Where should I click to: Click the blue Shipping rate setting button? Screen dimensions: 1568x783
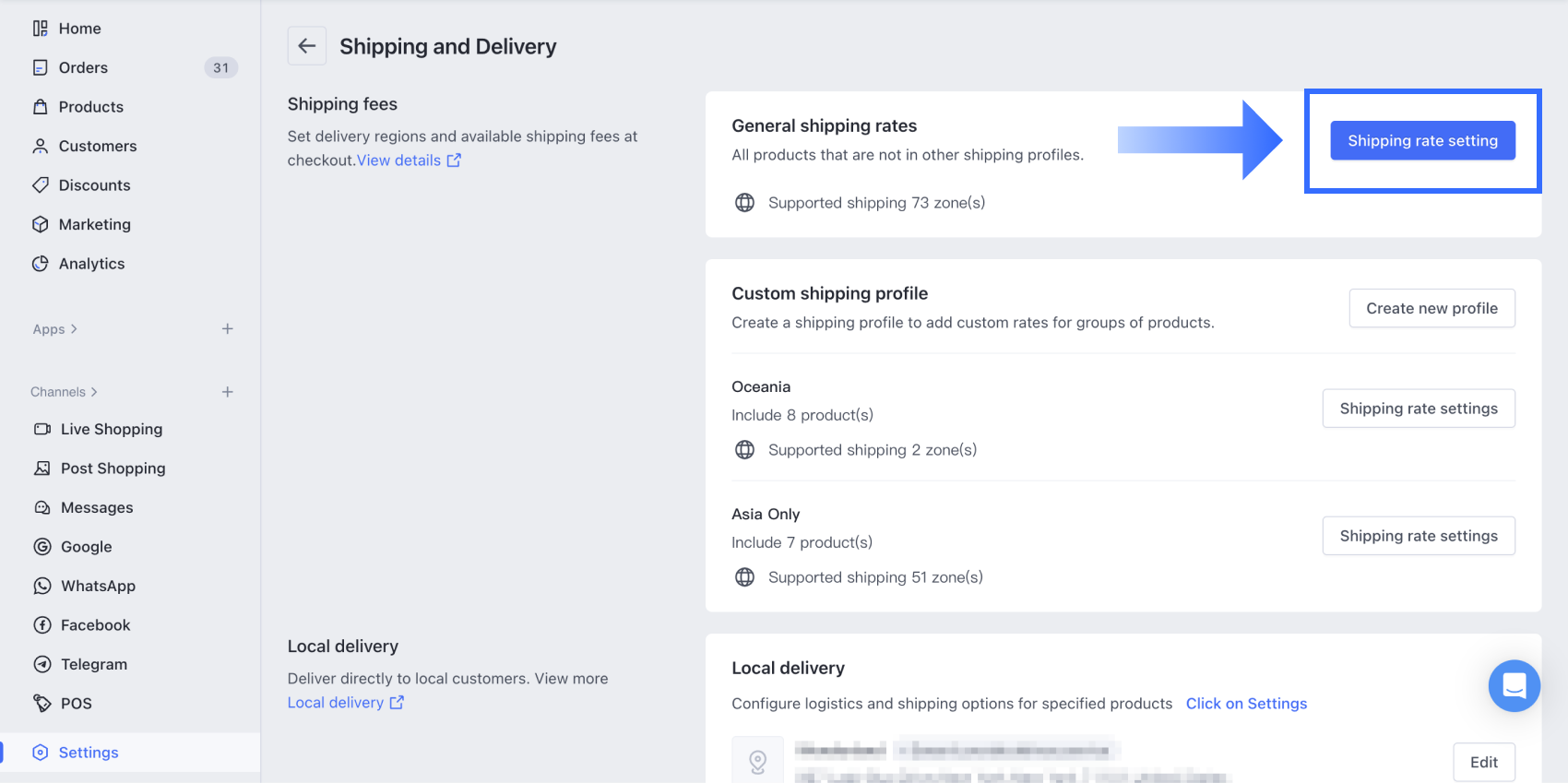(1422, 140)
